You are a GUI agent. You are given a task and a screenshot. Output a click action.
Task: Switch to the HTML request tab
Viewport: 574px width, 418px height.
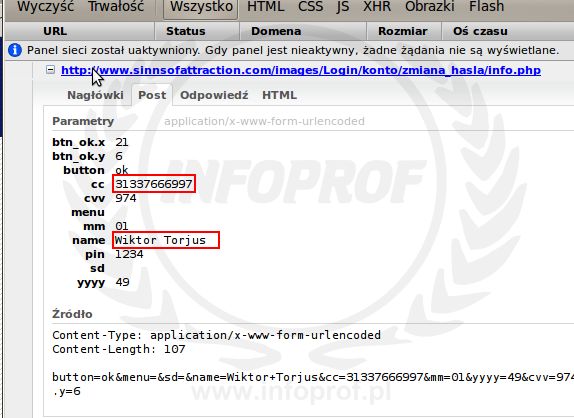[x=279, y=95]
